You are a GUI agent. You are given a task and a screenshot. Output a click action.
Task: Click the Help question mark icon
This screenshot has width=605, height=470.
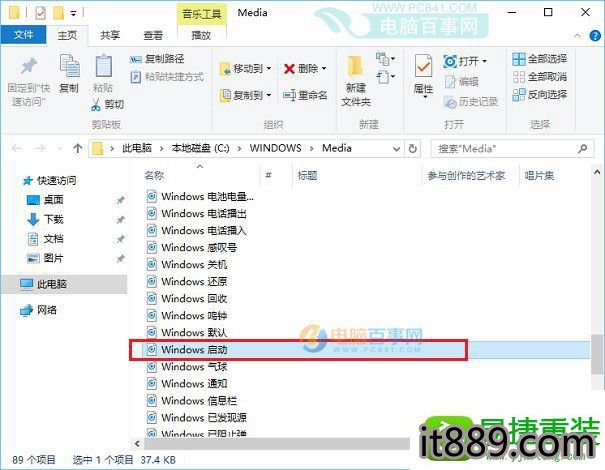(595, 36)
